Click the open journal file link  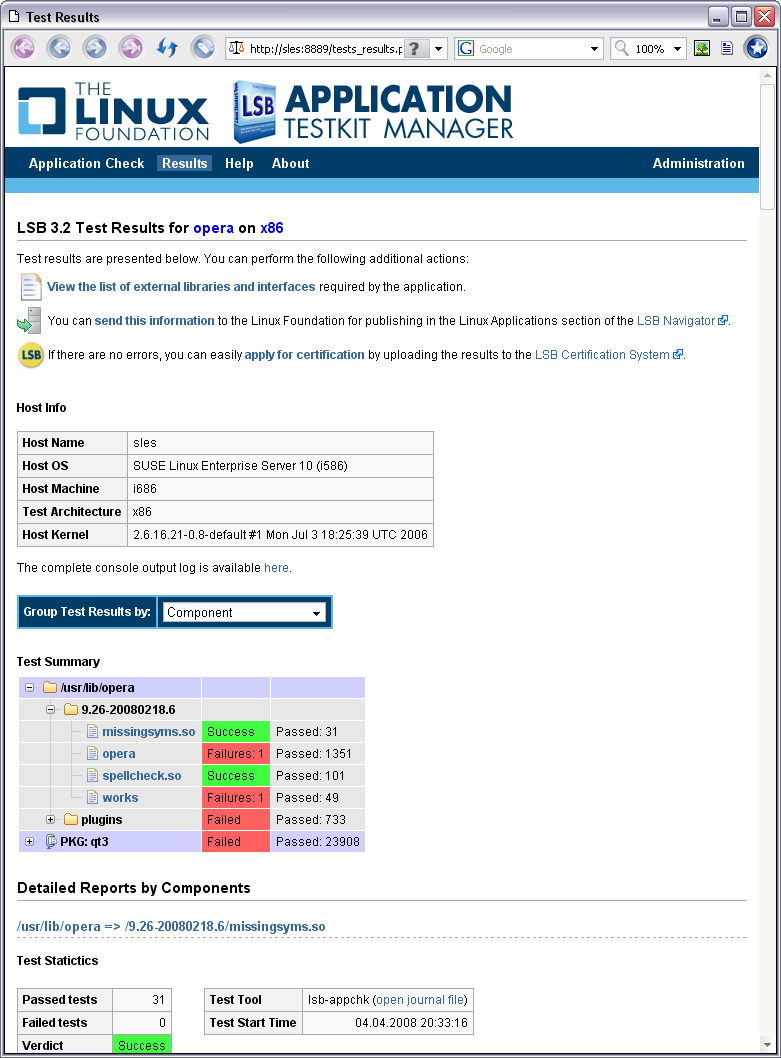[419, 1000]
